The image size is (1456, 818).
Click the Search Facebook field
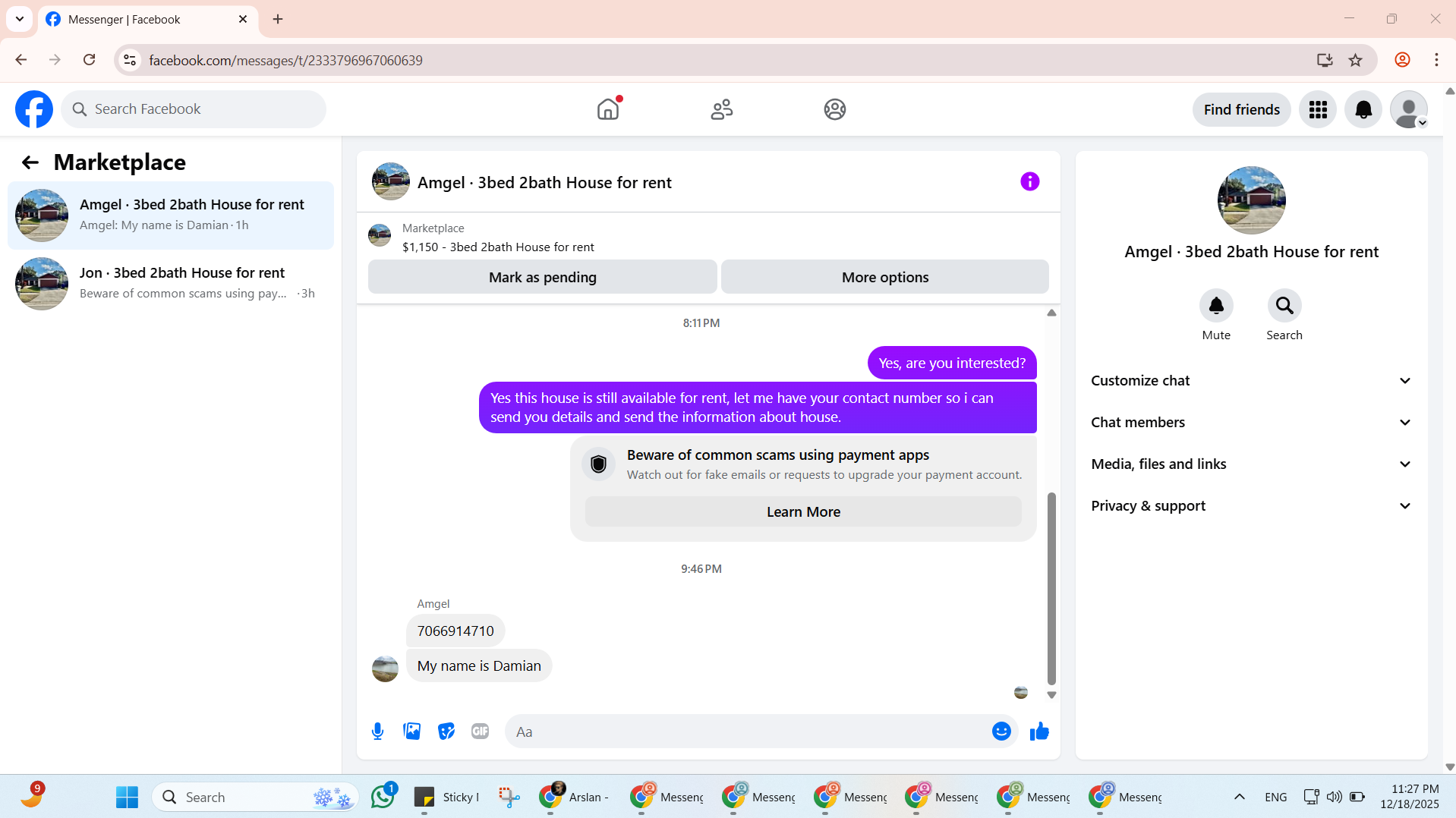point(194,109)
